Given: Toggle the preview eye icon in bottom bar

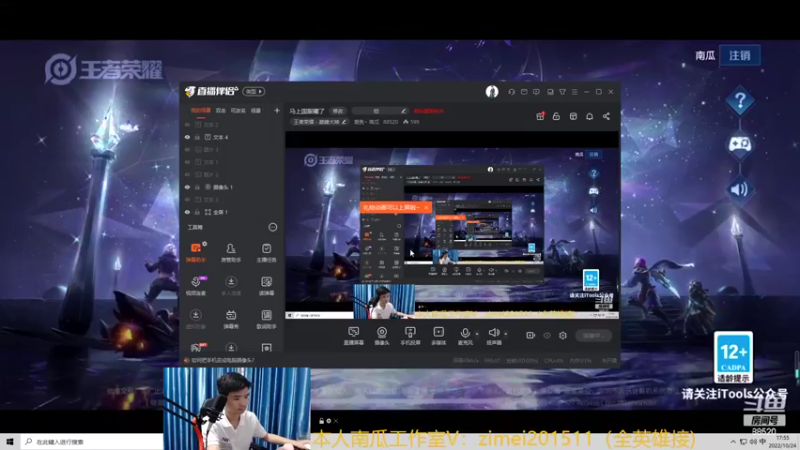Looking at the screenshot, I should pyautogui.click(x=547, y=335).
